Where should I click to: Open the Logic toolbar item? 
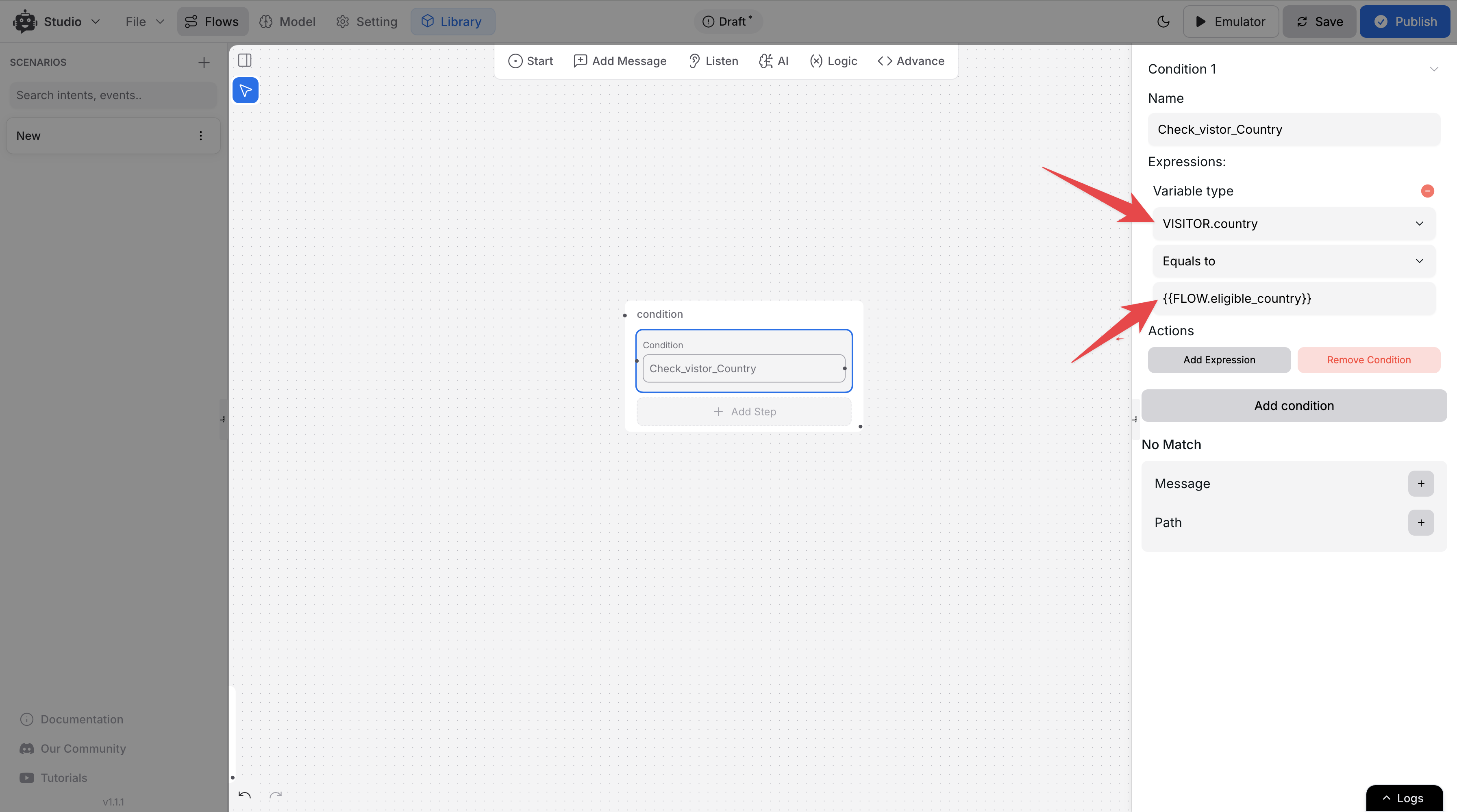click(833, 61)
